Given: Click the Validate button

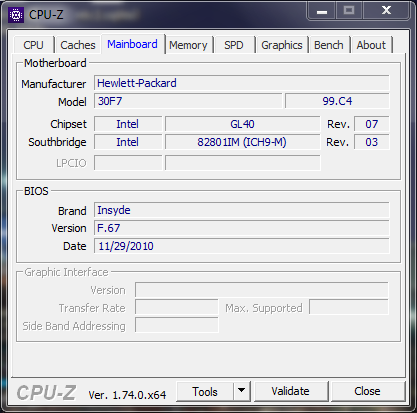Looking at the screenshot, I should 291,391.
